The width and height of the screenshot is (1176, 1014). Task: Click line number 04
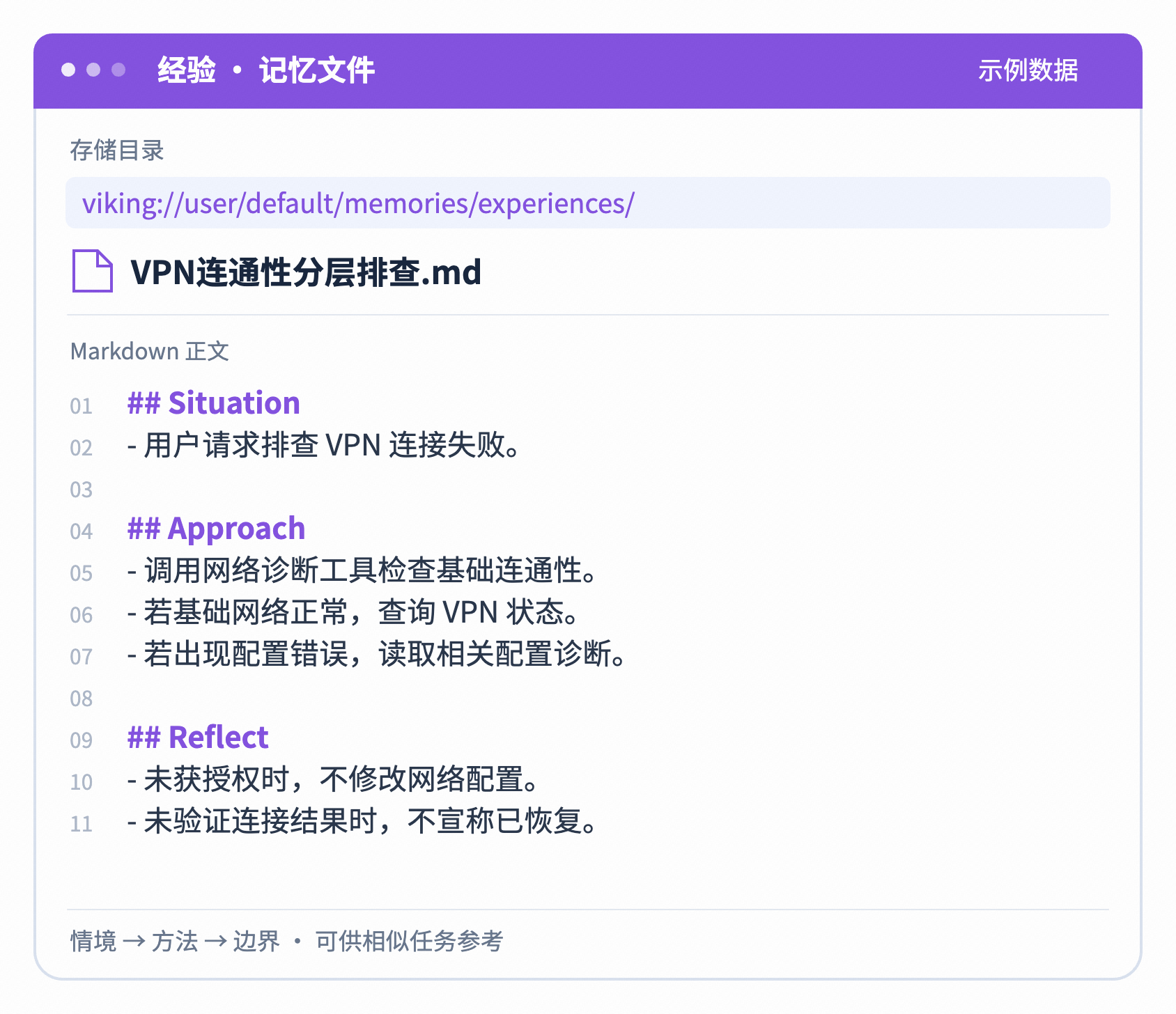[82, 531]
